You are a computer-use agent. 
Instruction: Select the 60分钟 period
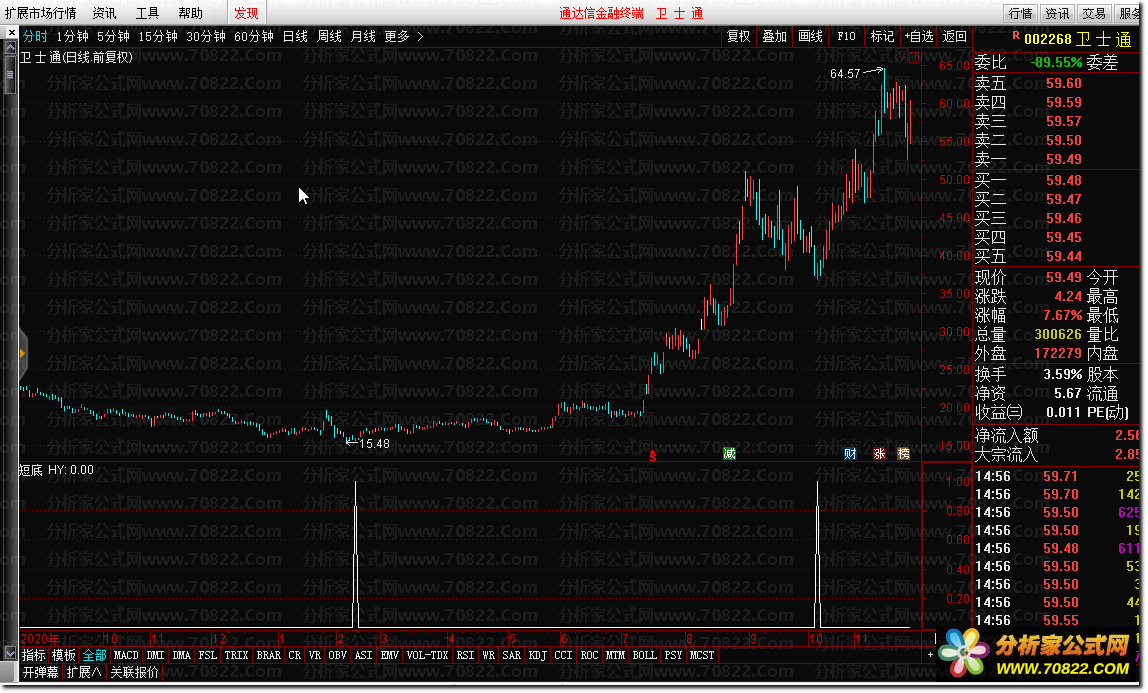(254, 37)
